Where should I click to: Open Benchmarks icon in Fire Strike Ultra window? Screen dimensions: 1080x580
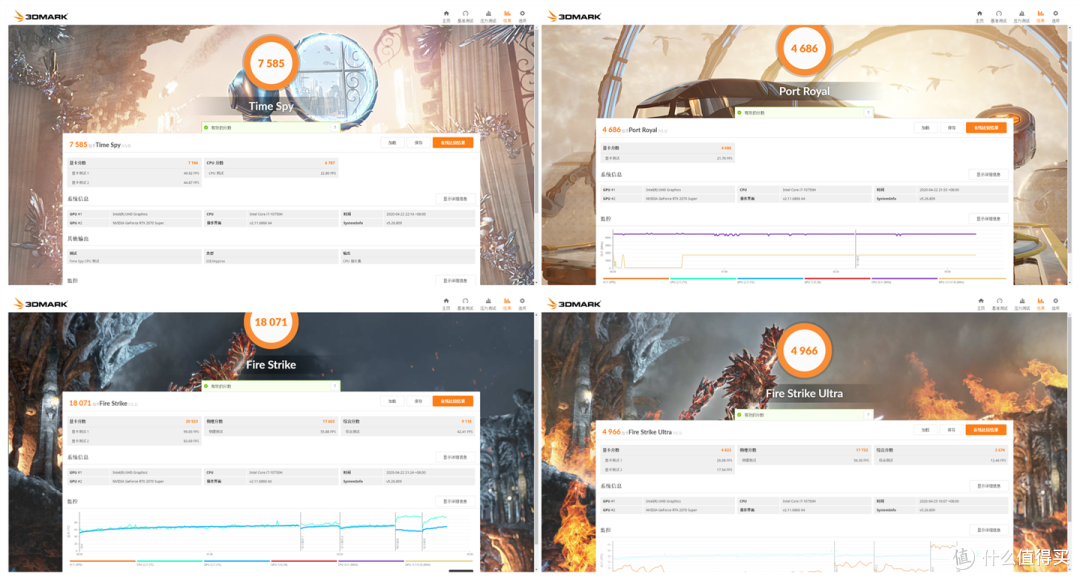[x=999, y=302]
